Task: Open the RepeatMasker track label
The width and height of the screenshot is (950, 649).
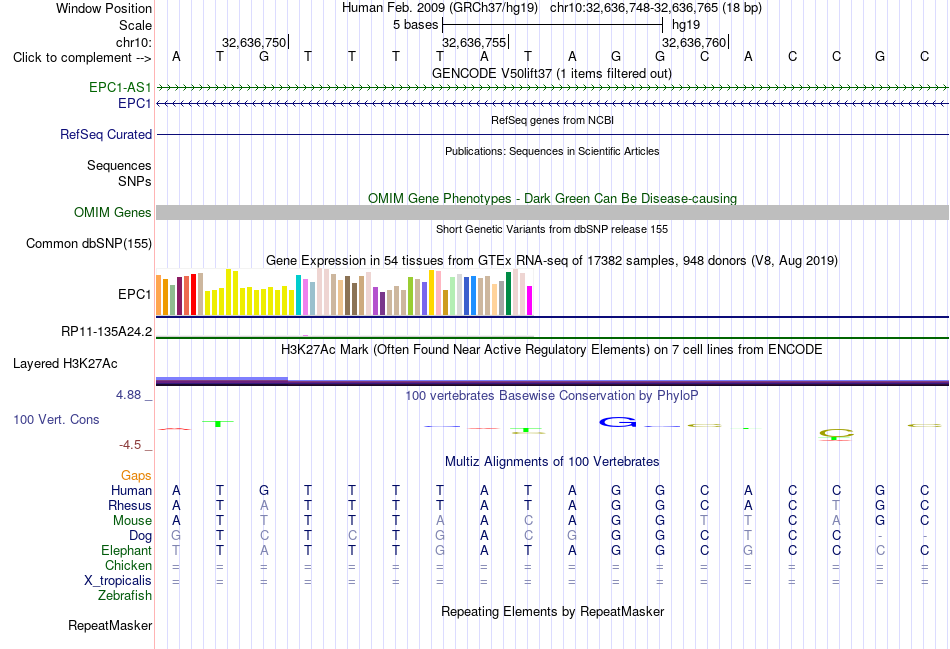Action: coord(110,625)
